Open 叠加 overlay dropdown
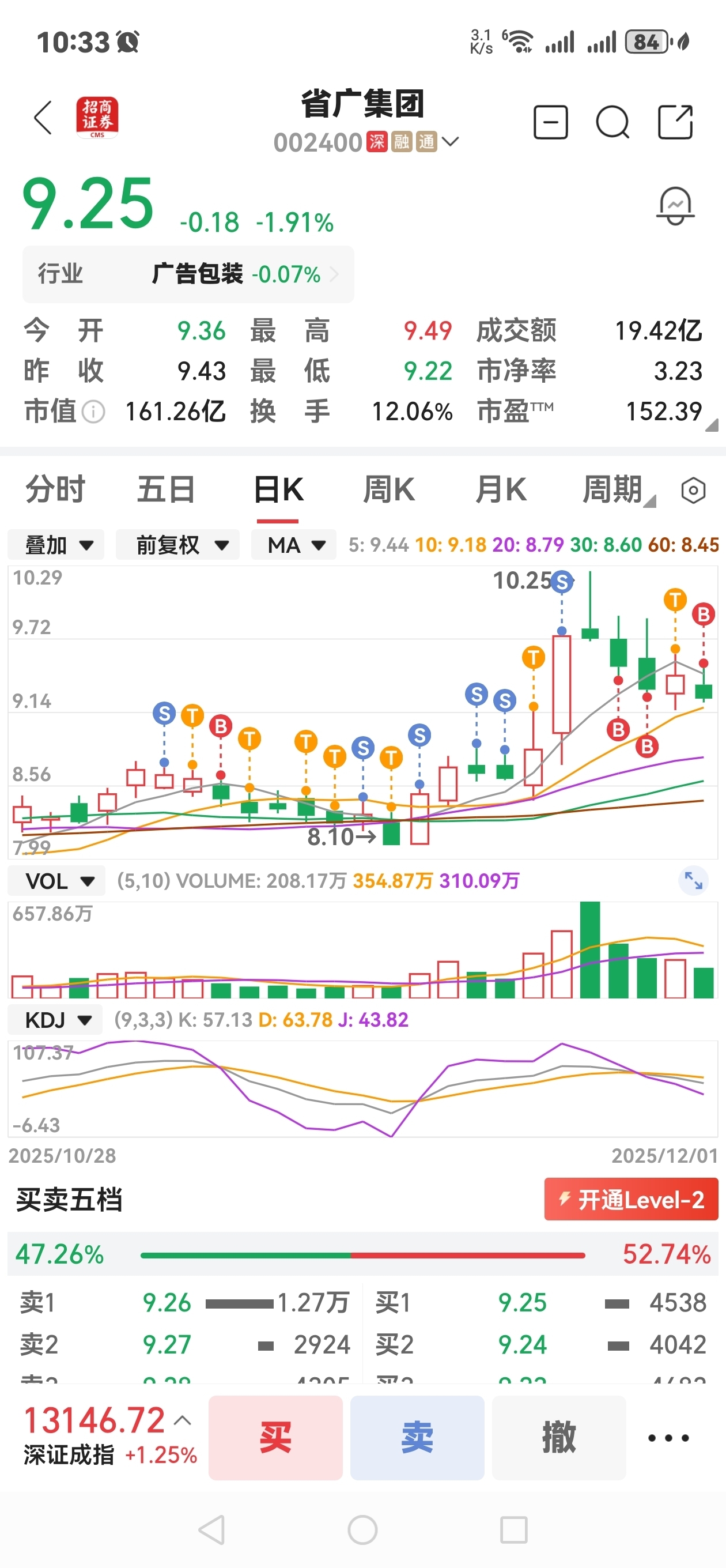Screen dimensions: 726x1568 click(x=56, y=545)
